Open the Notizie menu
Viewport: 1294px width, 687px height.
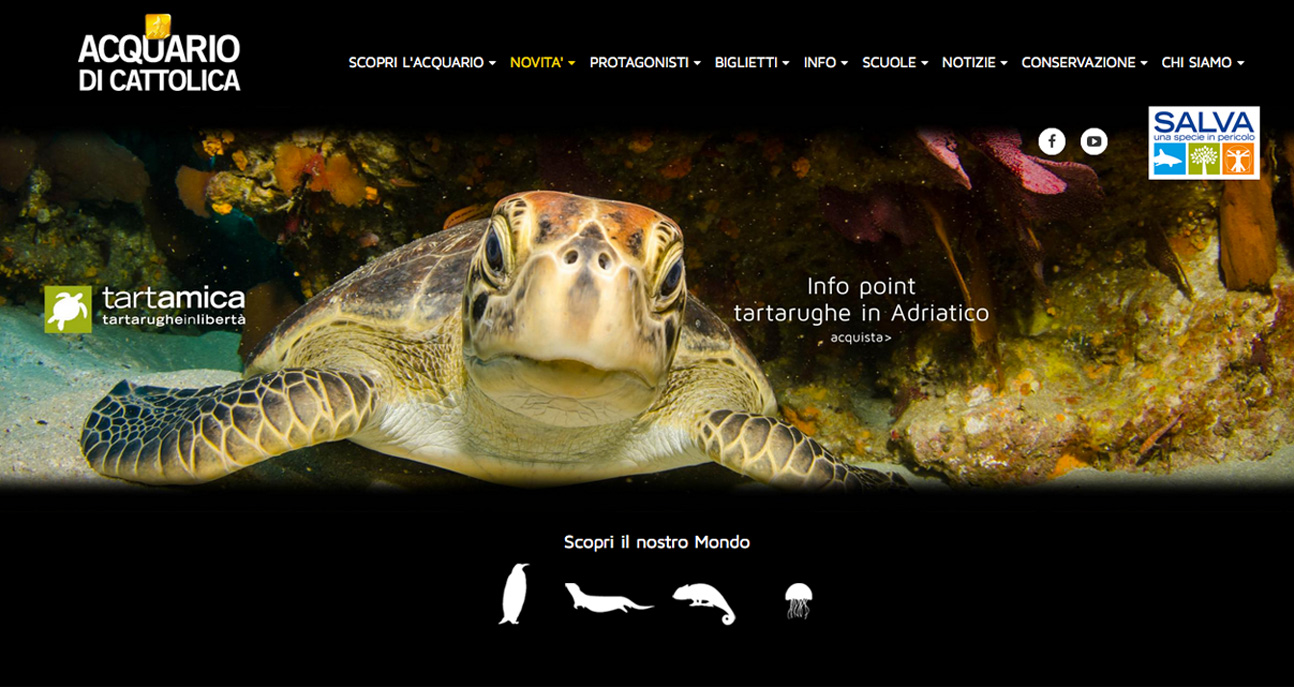(975, 62)
